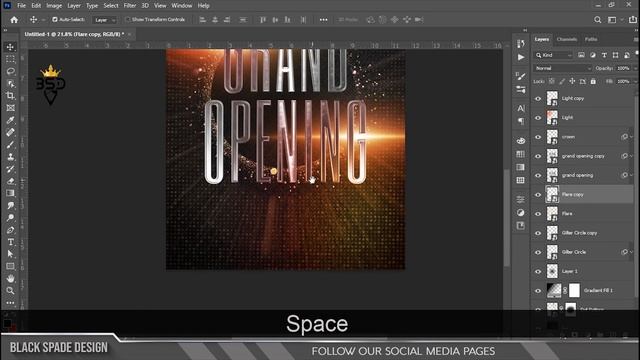This screenshot has width=640, height=360.
Task: Expand effects on grand opening copy layer
Action: (x=631, y=156)
